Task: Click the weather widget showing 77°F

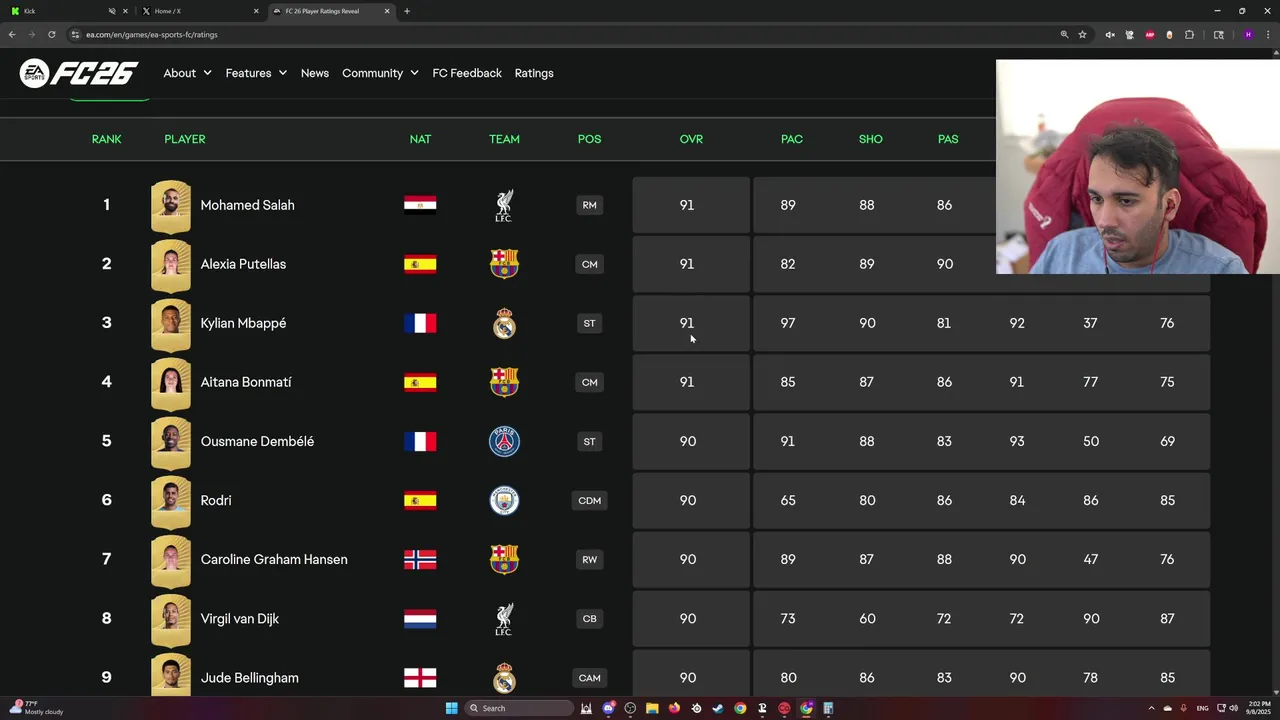Action: [x=38, y=708]
